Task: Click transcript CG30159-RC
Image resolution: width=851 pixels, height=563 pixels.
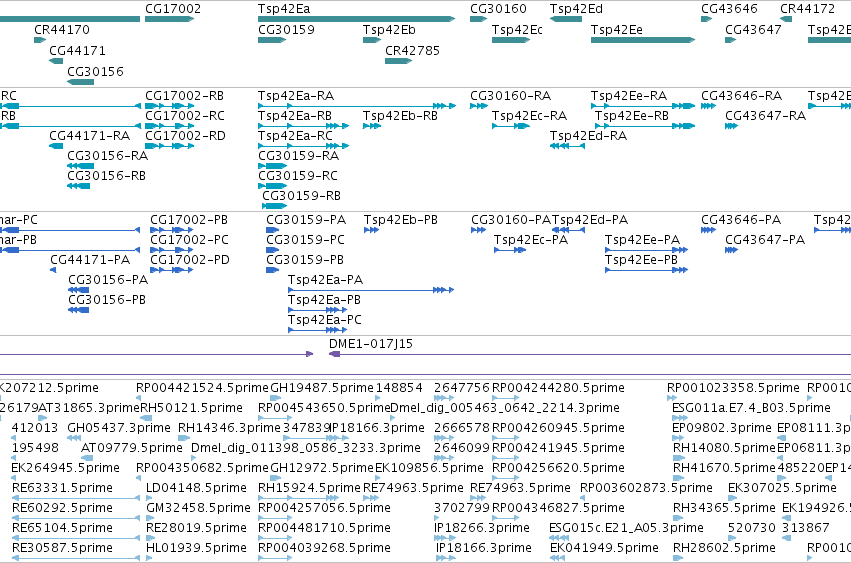Action: pos(297,176)
